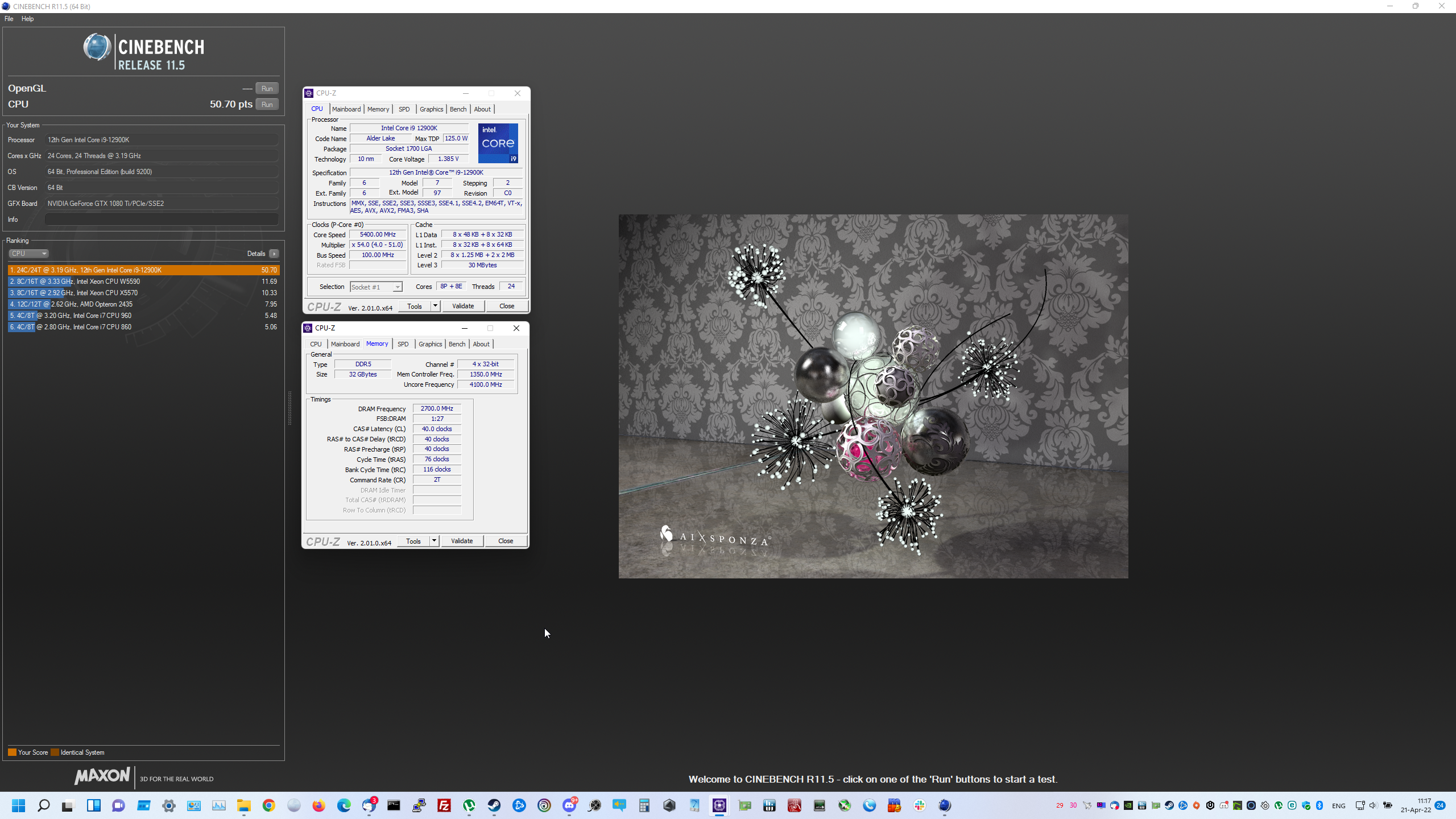Open Tools dropdown arrow in upper CPU-Z

pos(435,307)
